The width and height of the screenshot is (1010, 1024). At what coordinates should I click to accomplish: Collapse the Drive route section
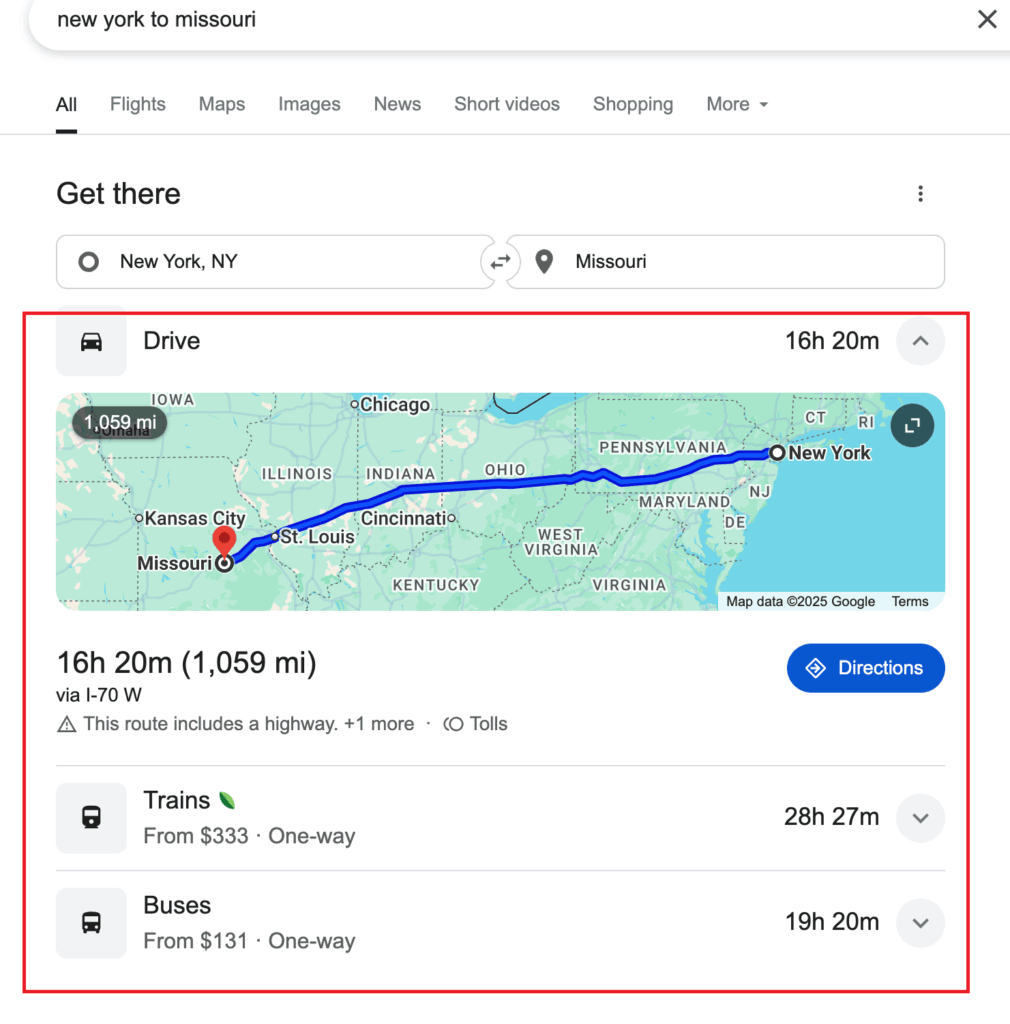point(920,342)
